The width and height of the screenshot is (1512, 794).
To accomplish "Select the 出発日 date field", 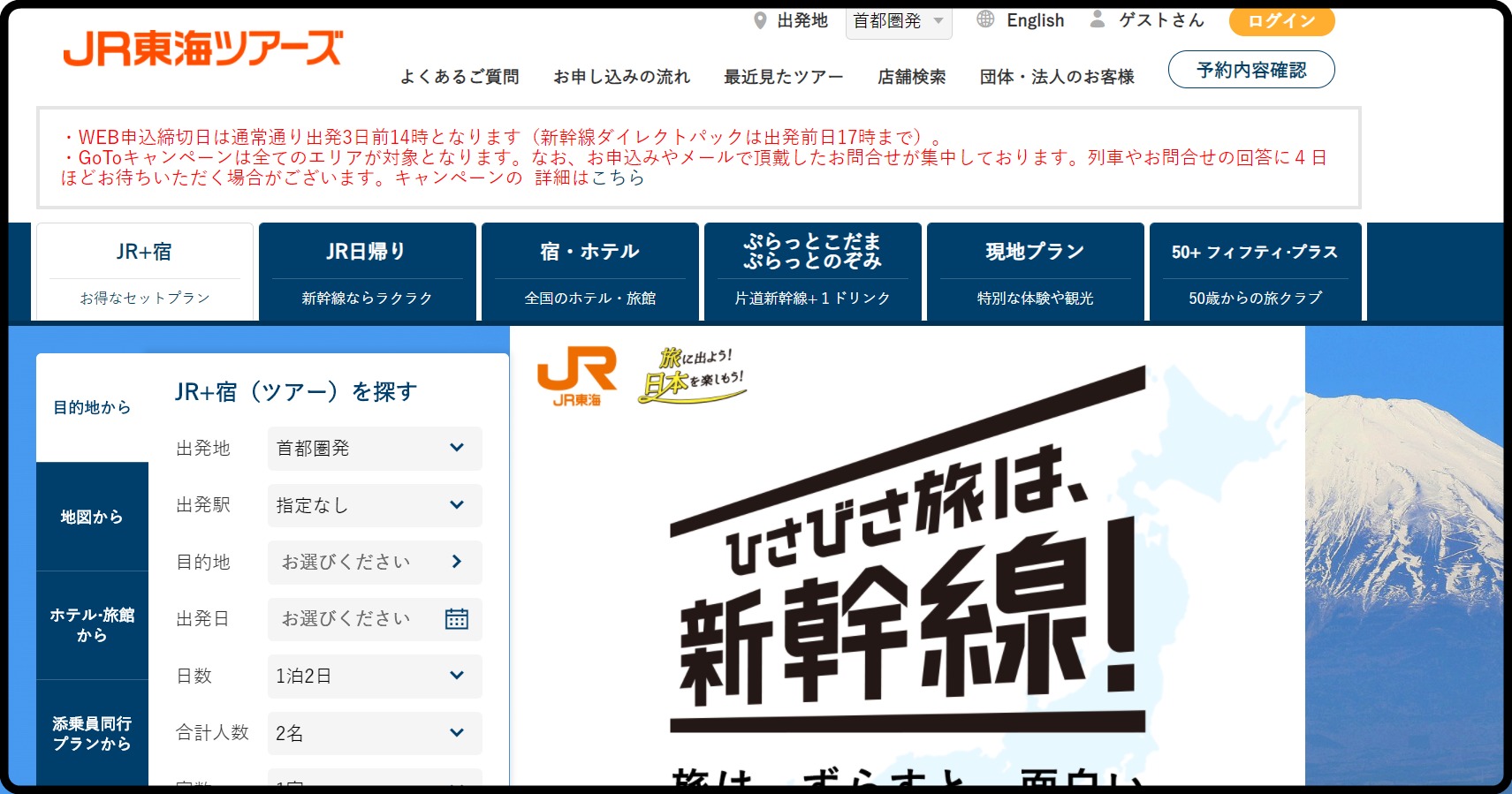I will (x=375, y=619).
